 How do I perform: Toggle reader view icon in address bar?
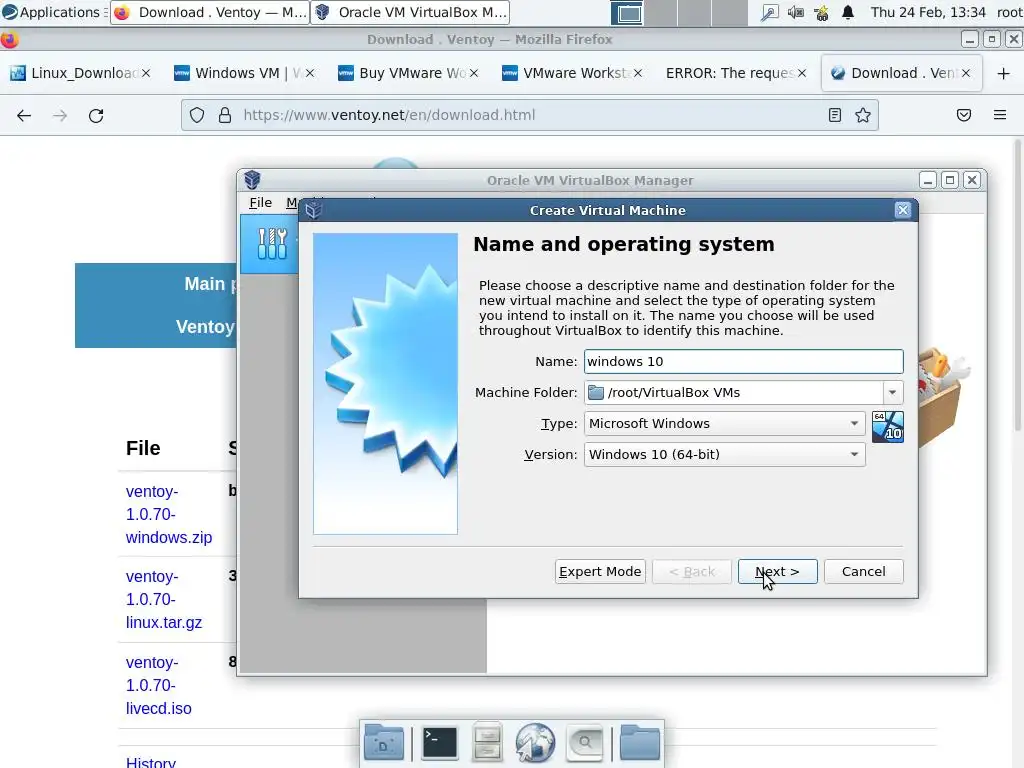(x=835, y=116)
